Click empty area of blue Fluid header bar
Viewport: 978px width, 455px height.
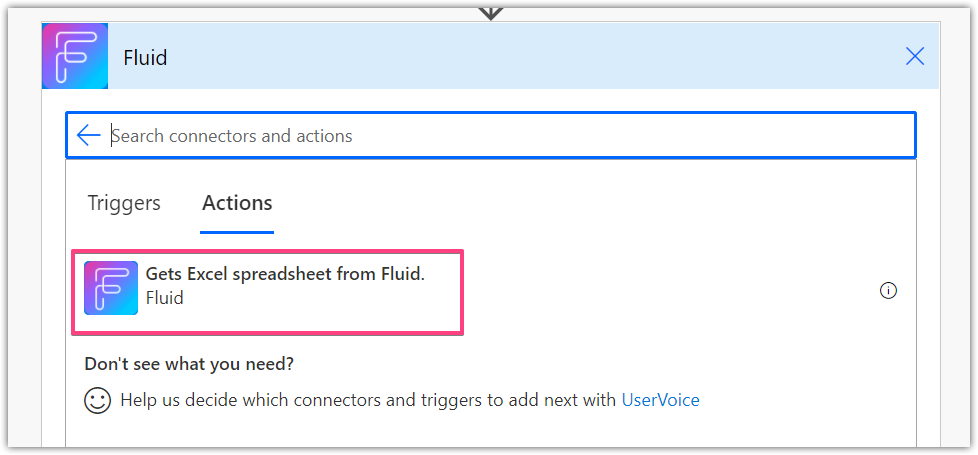coord(530,57)
